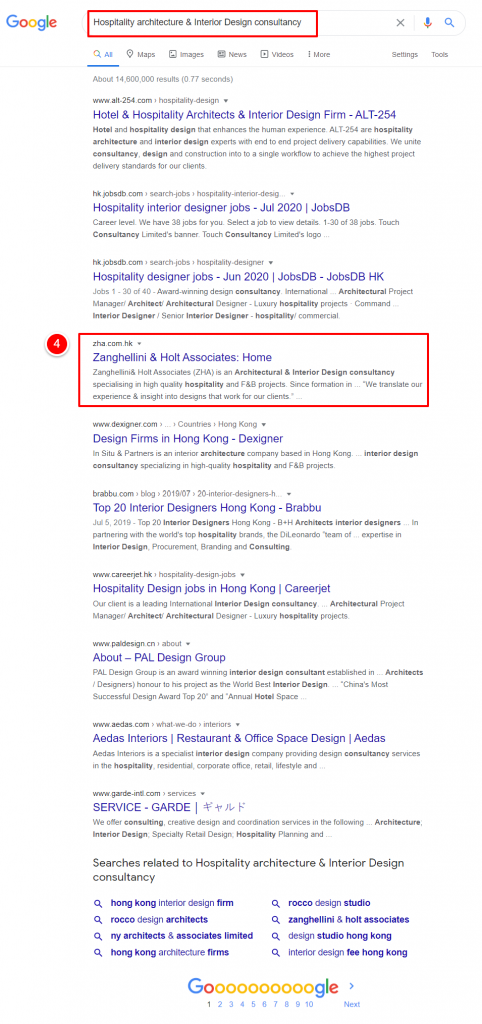Expand dropdown arrow next to zha.com.hk
This screenshot has width=482, height=1024.
point(139,344)
